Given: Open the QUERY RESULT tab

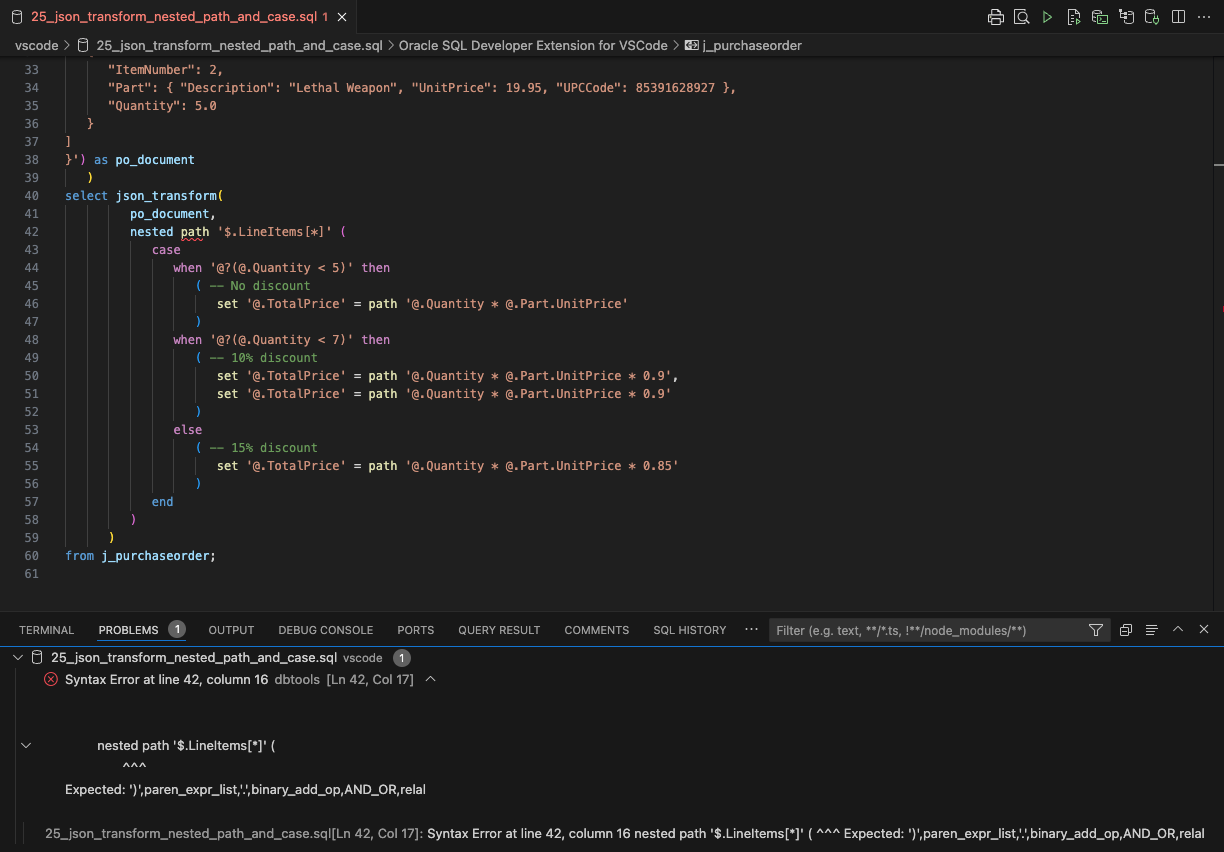Looking at the screenshot, I should click(x=499, y=630).
